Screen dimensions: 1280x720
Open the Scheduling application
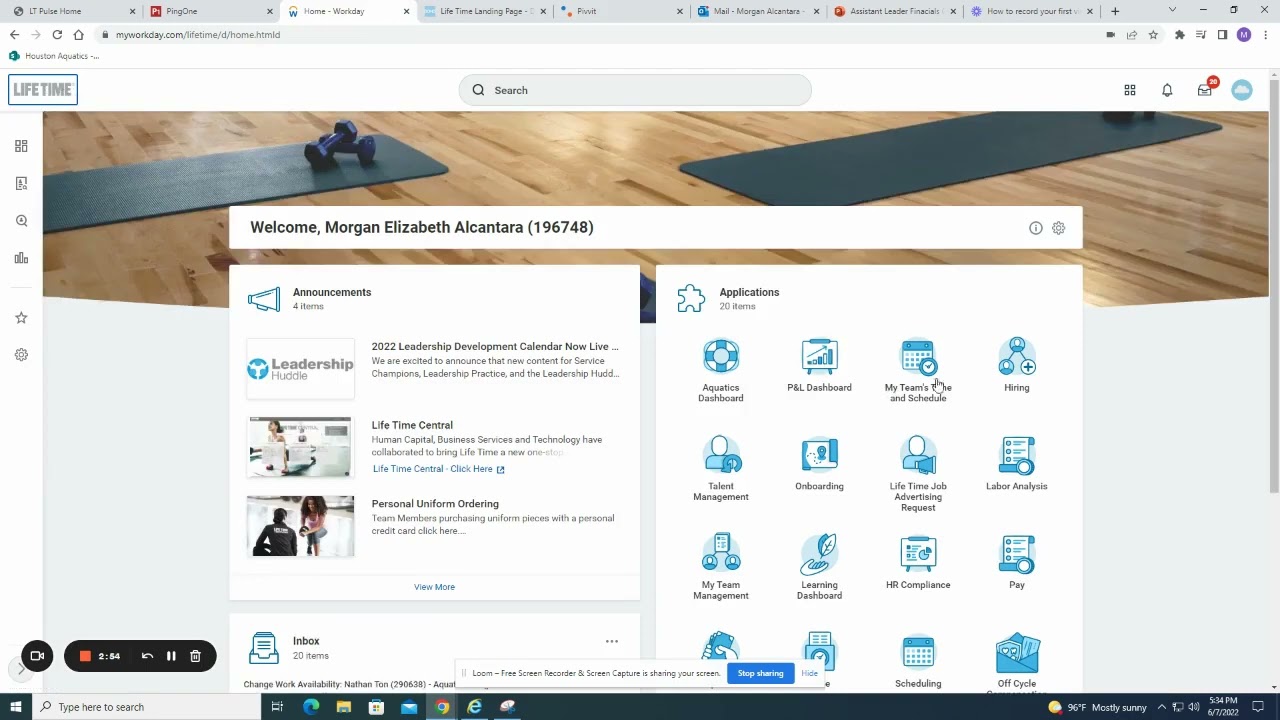tap(918, 660)
